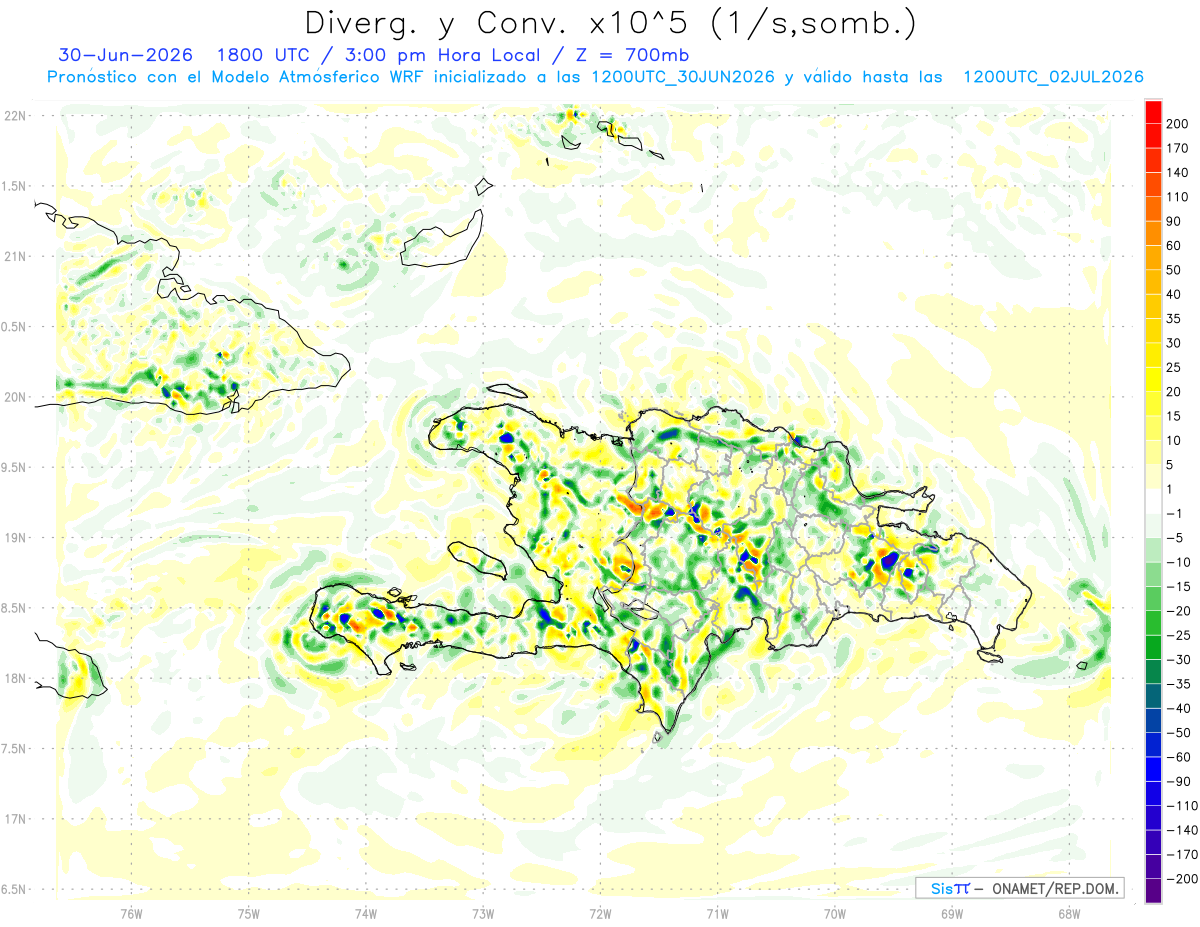The image size is (1200, 927).
Task: Click the '-170' color scale label
Action: pos(1180,855)
